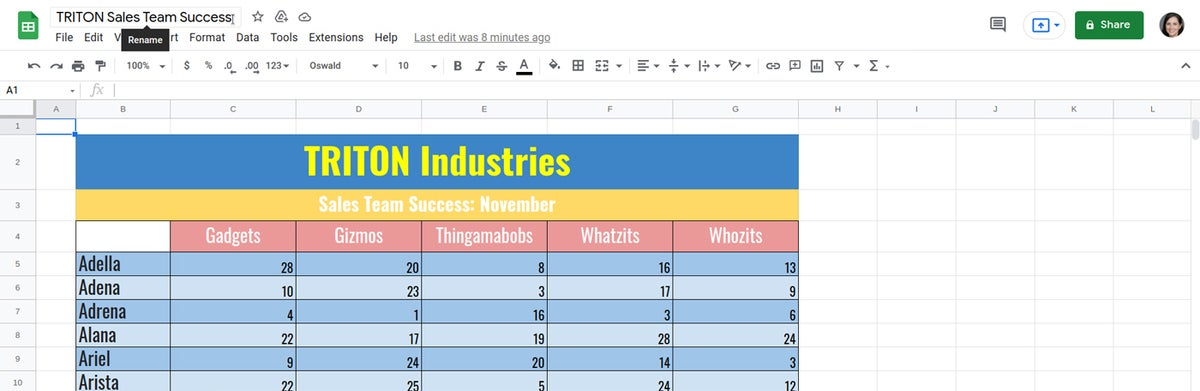The width and height of the screenshot is (1200, 391).
Task: Select the 'Thingamabobs' header cell
Action: point(484,236)
